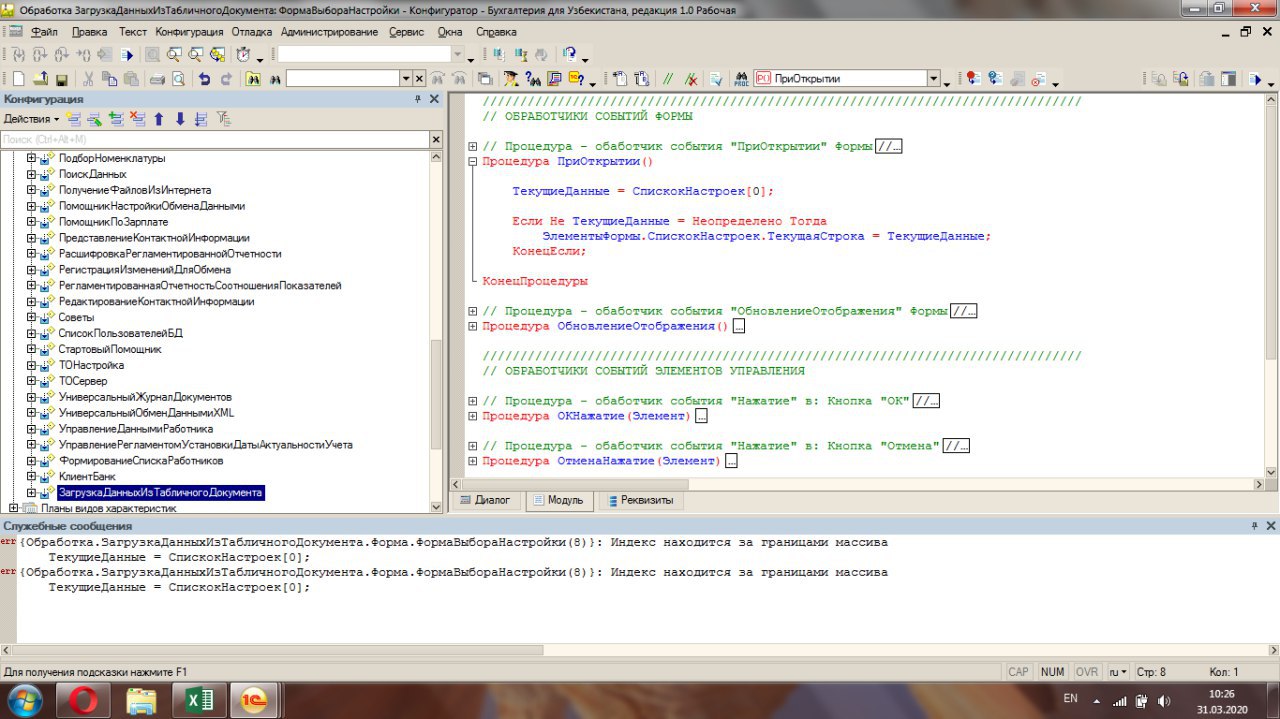Switch to the Диалог tab
This screenshot has height=719, width=1280.
(485, 500)
